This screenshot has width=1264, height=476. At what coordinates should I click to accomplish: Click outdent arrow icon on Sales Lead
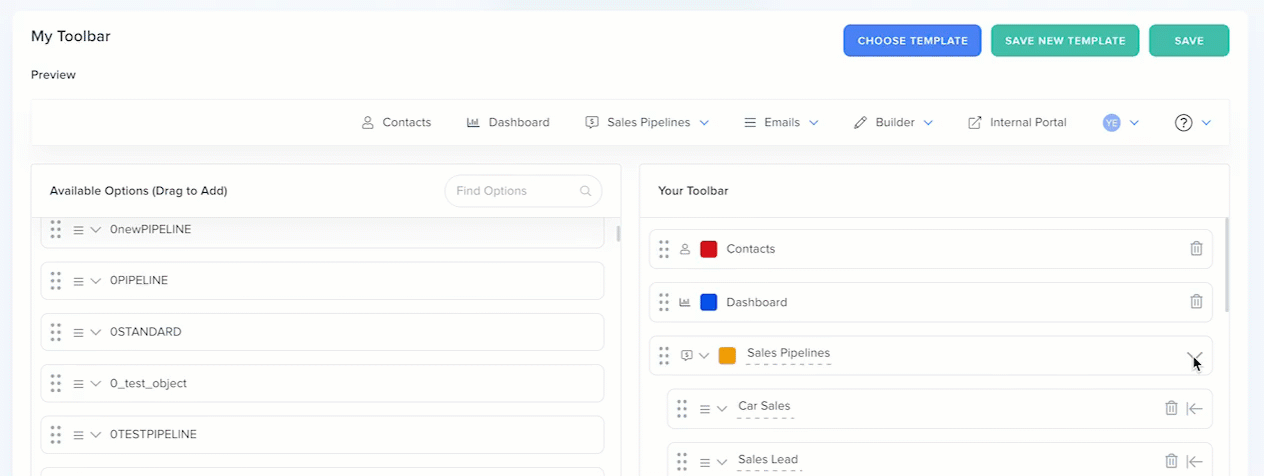tap(1194, 461)
